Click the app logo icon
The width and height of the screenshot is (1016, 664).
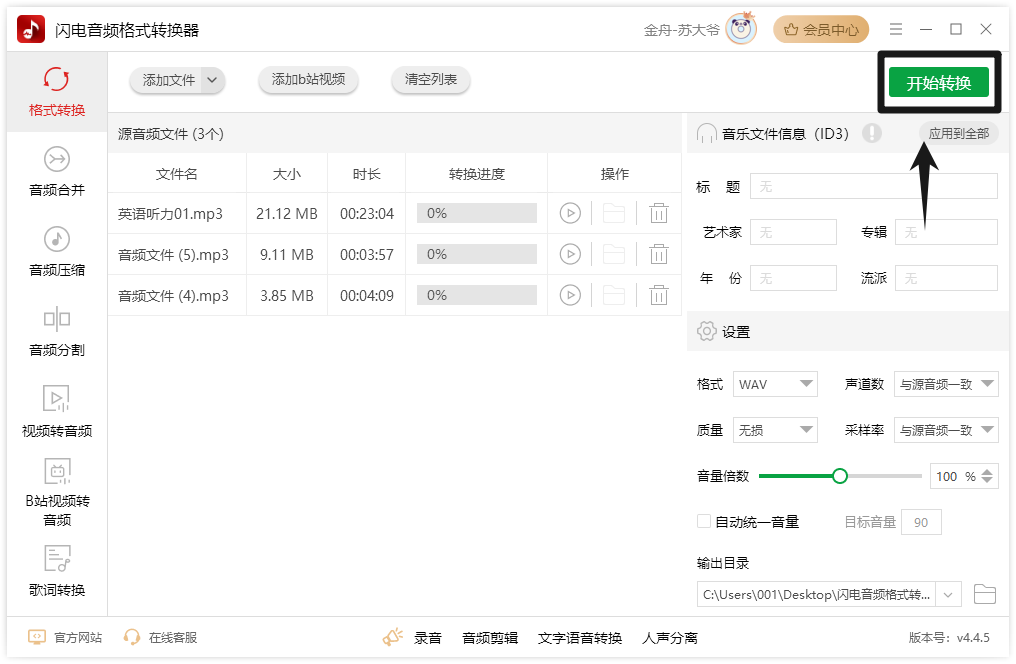[x=31, y=29]
